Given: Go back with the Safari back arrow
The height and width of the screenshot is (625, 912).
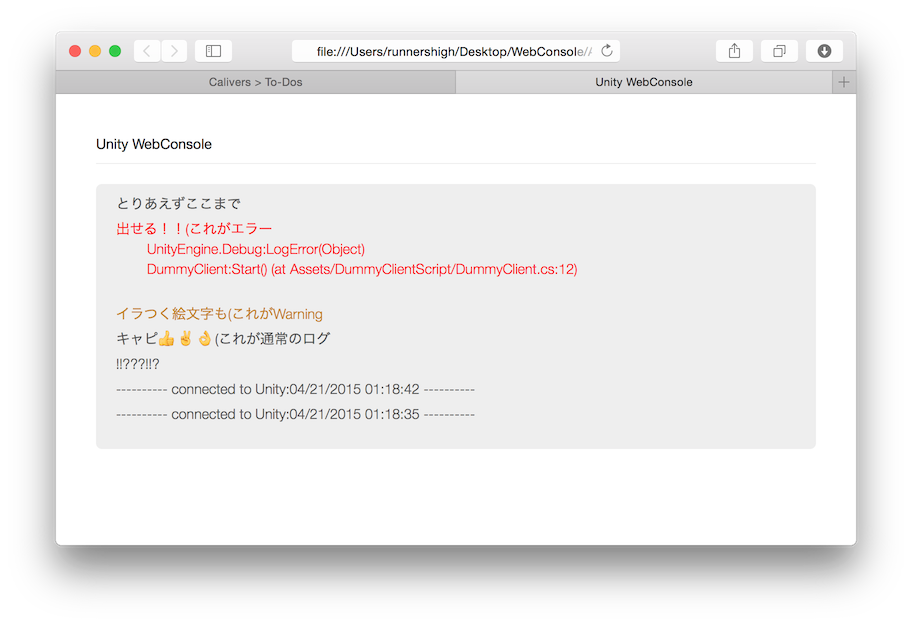Looking at the screenshot, I should [x=147, y=51].
